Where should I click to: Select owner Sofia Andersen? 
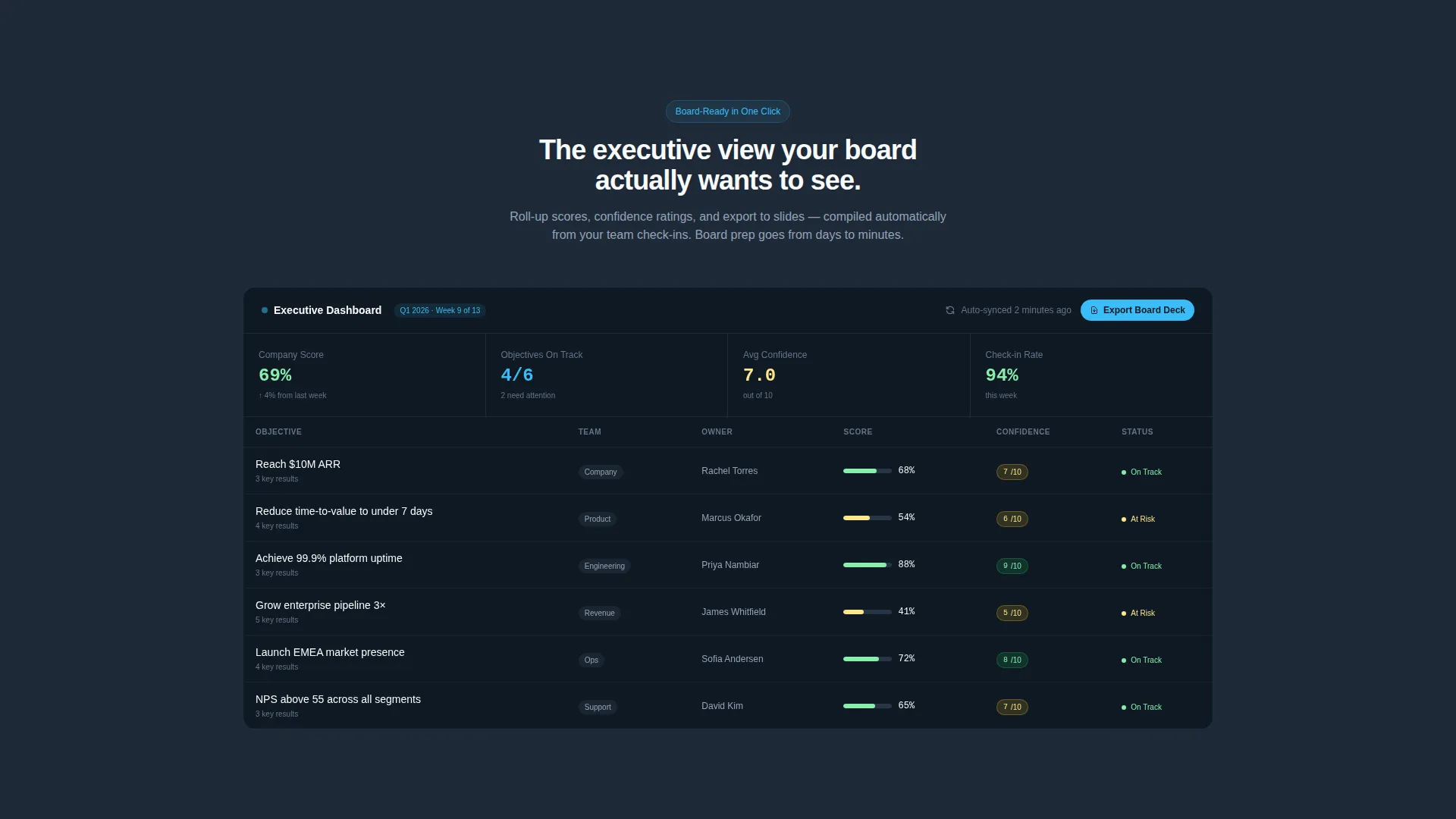[732, 659]
